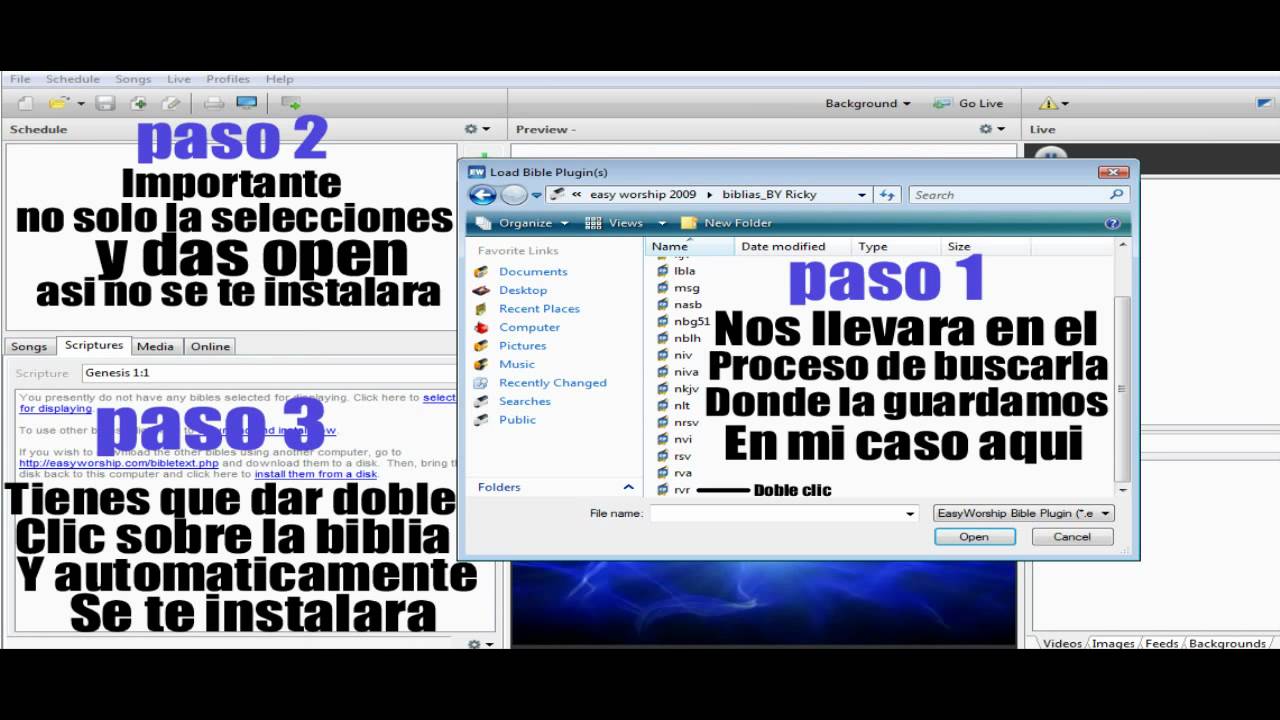Click the Open Schedule folder icon
The image size is (1280, 720).
[58, 103]
